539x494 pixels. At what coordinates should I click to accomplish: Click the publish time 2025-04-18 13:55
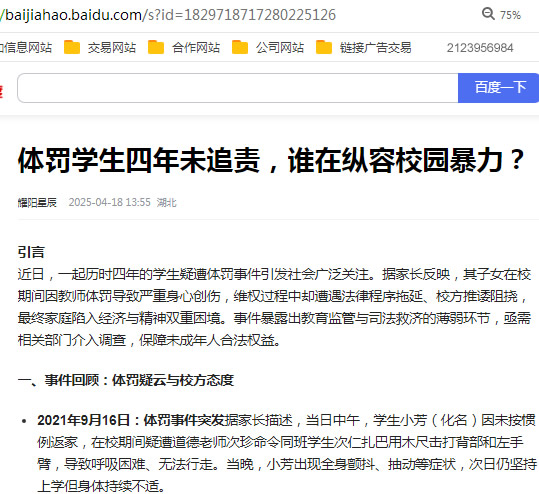click(110, 202)
